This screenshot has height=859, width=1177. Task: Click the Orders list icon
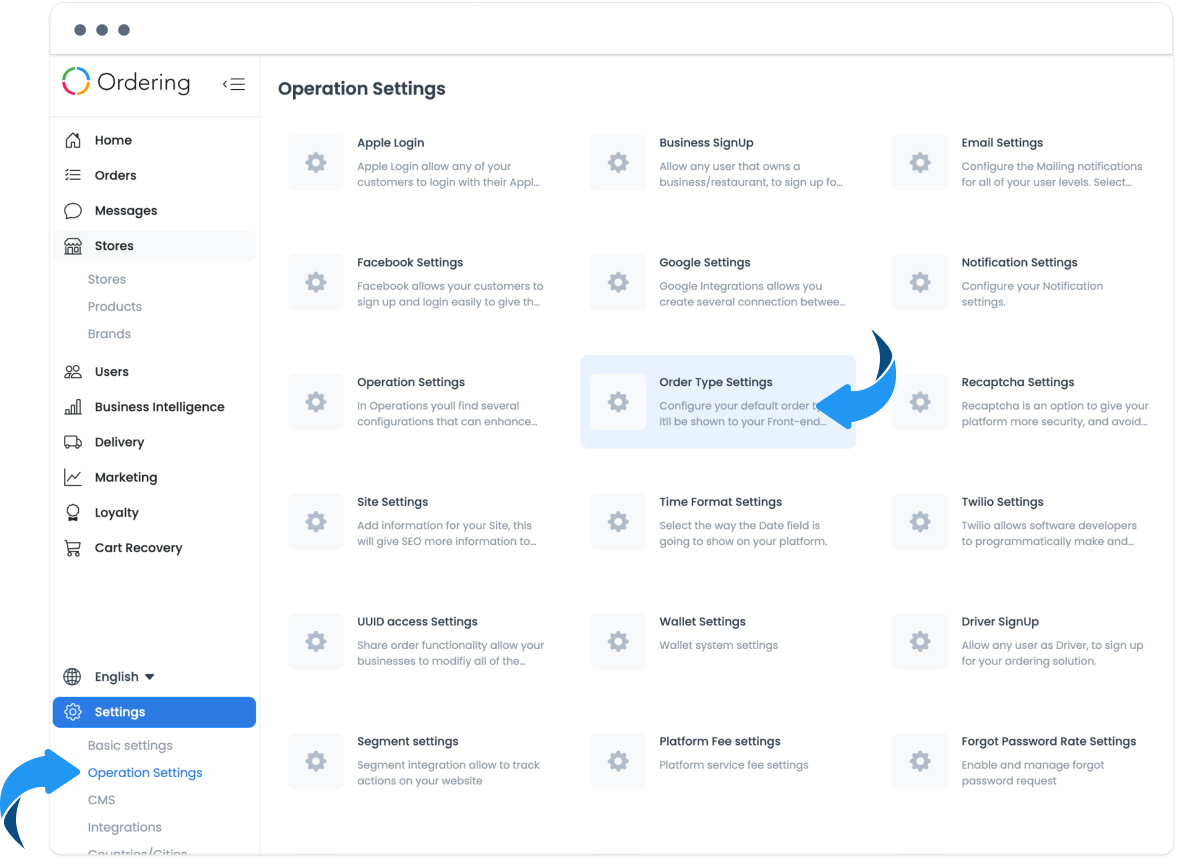(73, 175)
